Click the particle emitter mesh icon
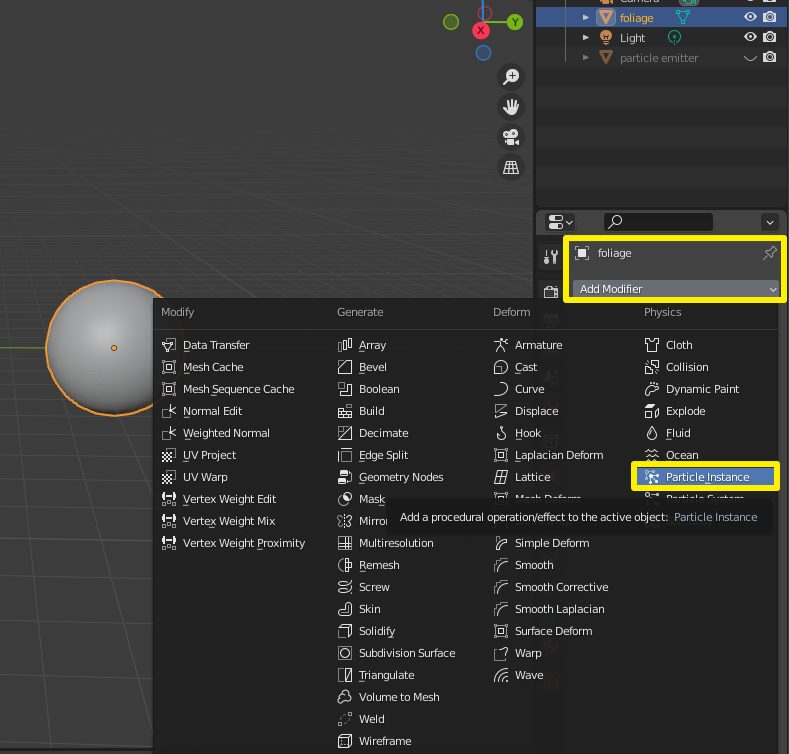 [x=606, y=57]
